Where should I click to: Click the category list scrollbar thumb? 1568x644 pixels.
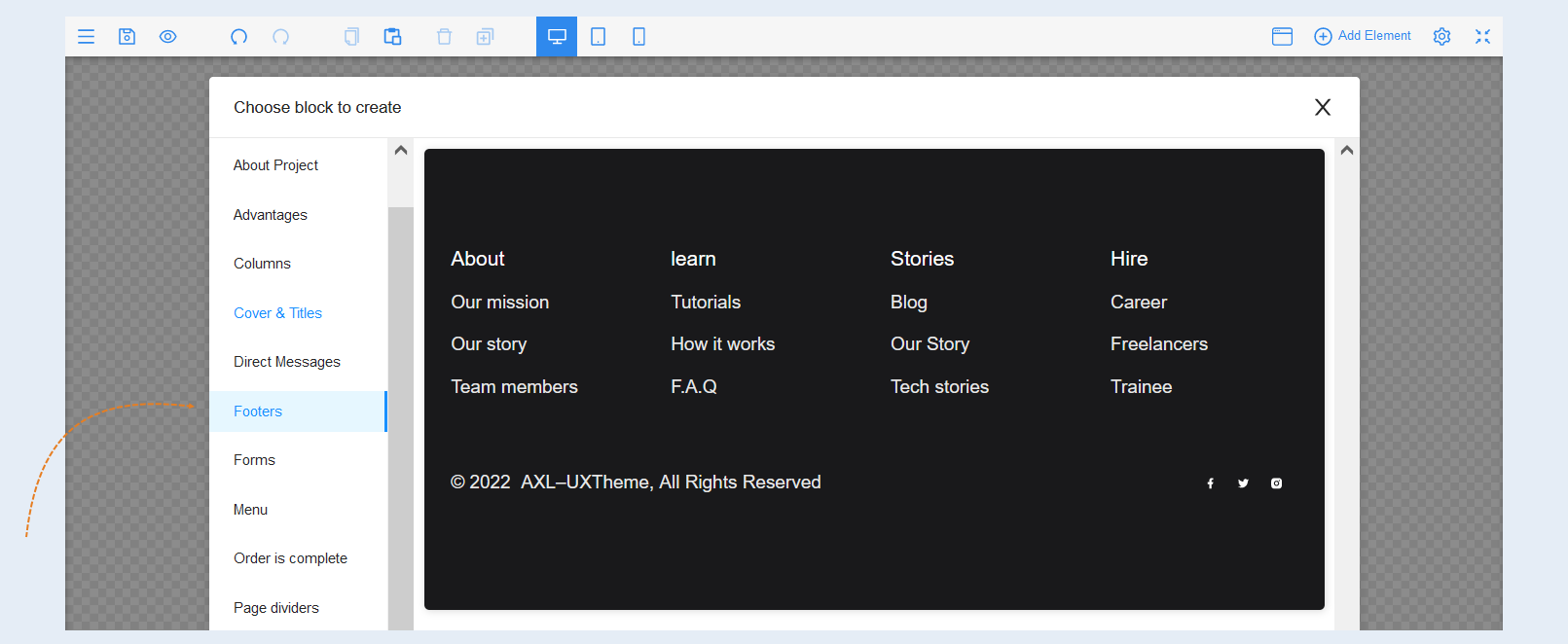pyautogui.click(x=401, y=418)
